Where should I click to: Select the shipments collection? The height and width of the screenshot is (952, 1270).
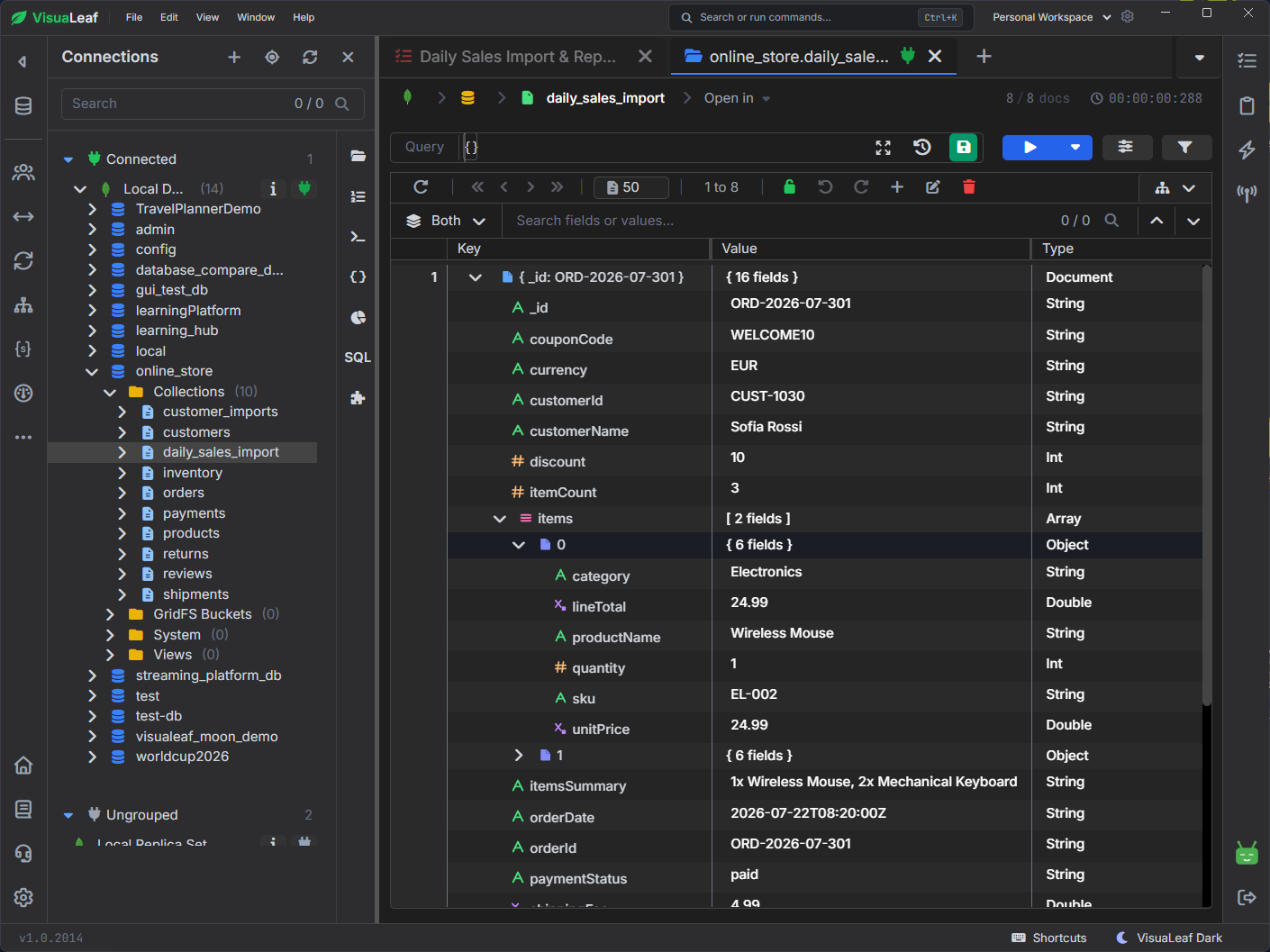pos(195,594)
